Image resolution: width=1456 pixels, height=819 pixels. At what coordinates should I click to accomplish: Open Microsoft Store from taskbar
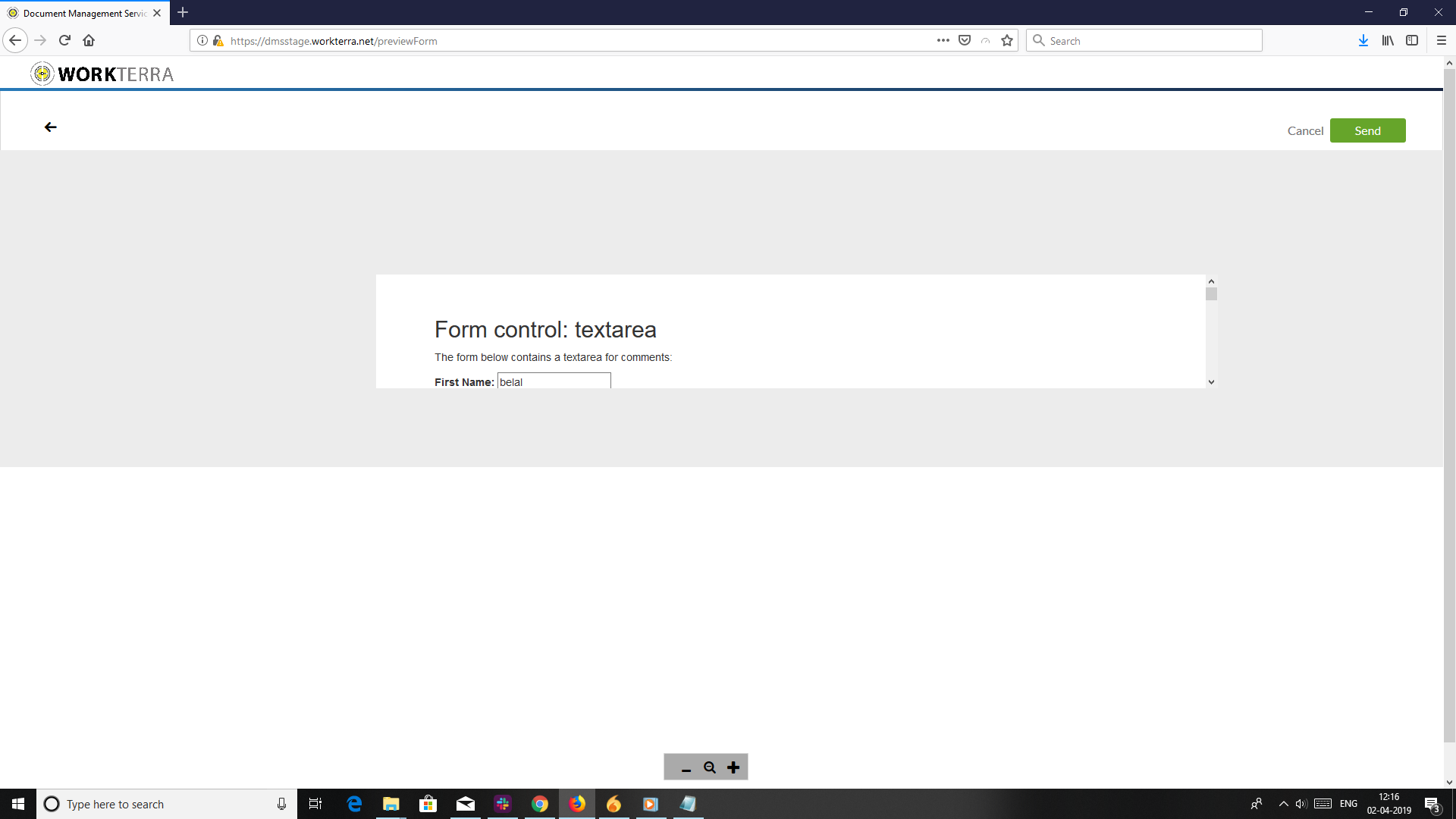[x=428, y=804]
